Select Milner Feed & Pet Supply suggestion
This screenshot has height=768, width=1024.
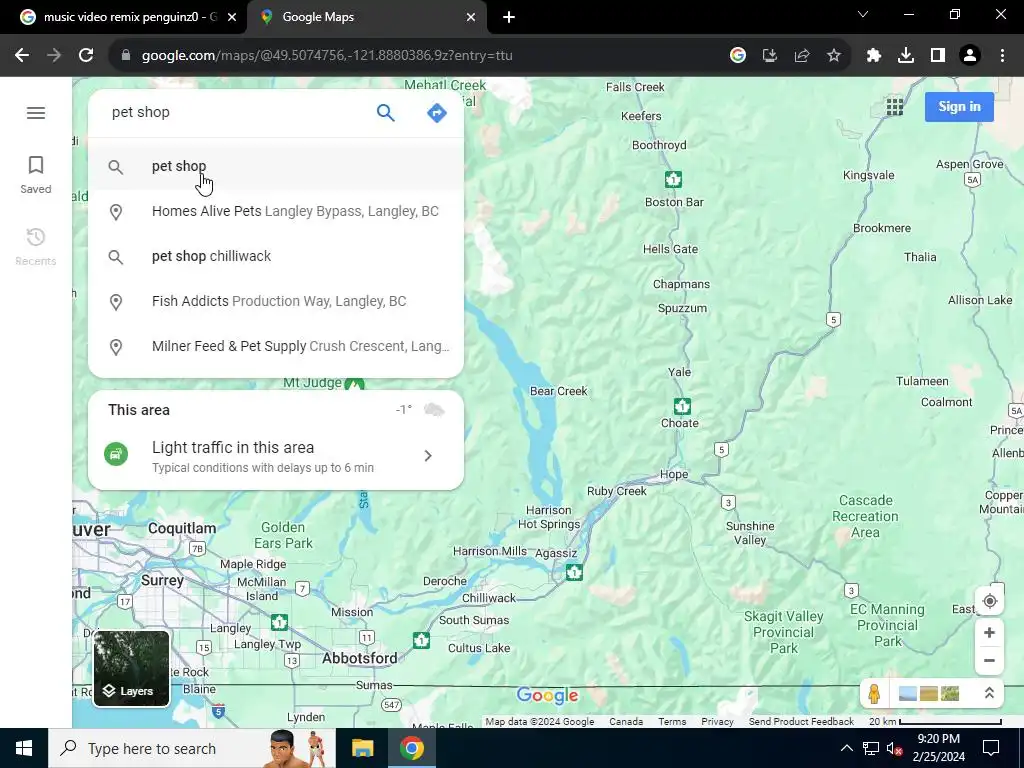(x=276, y=346)
